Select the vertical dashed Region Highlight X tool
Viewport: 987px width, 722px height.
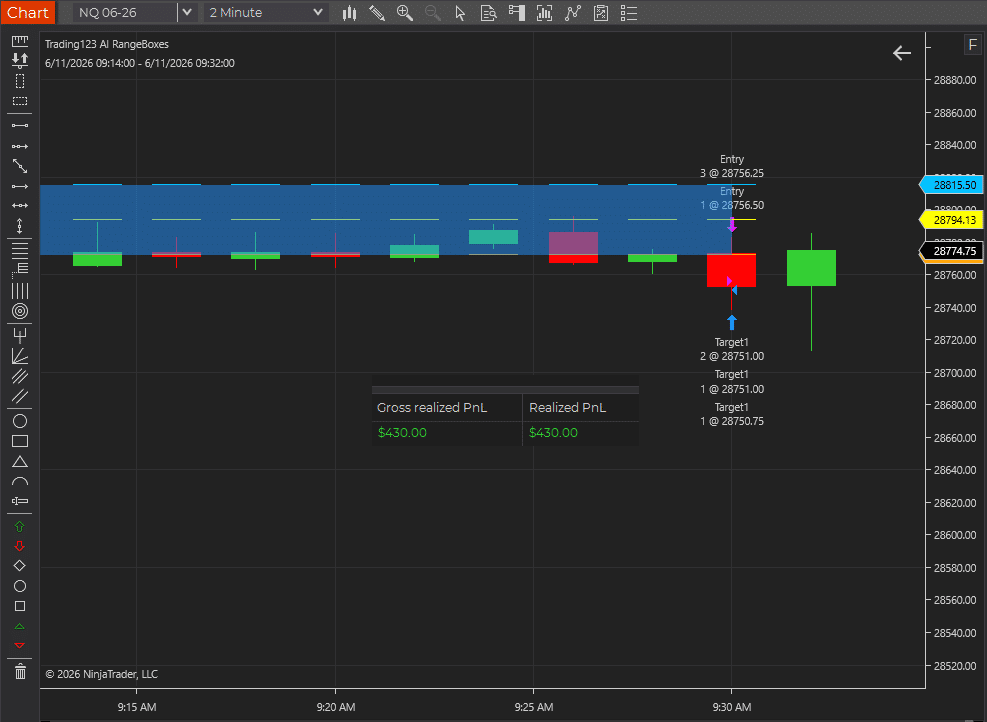(x=20, y=81)
